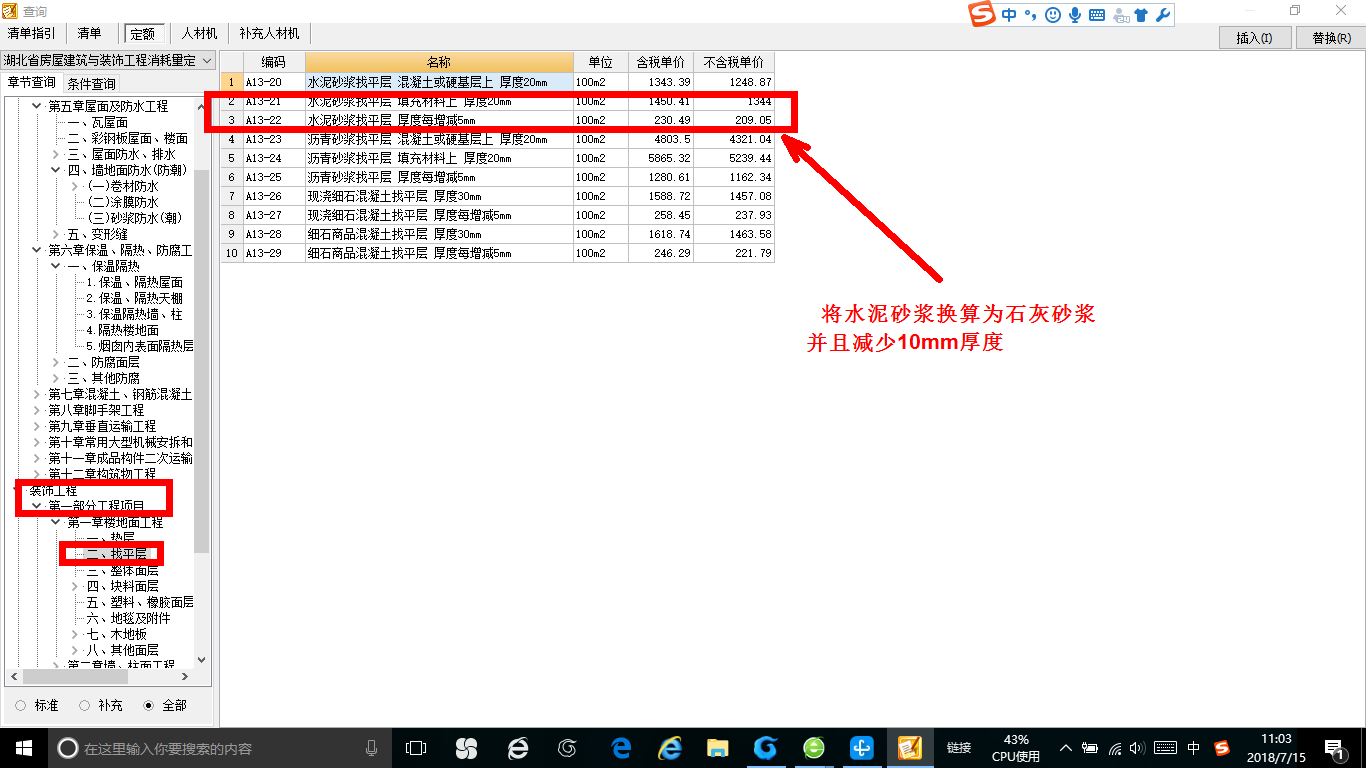Select the 标准 radio button
Viewport: 1366px width, 768px height.
pos(21,705)
